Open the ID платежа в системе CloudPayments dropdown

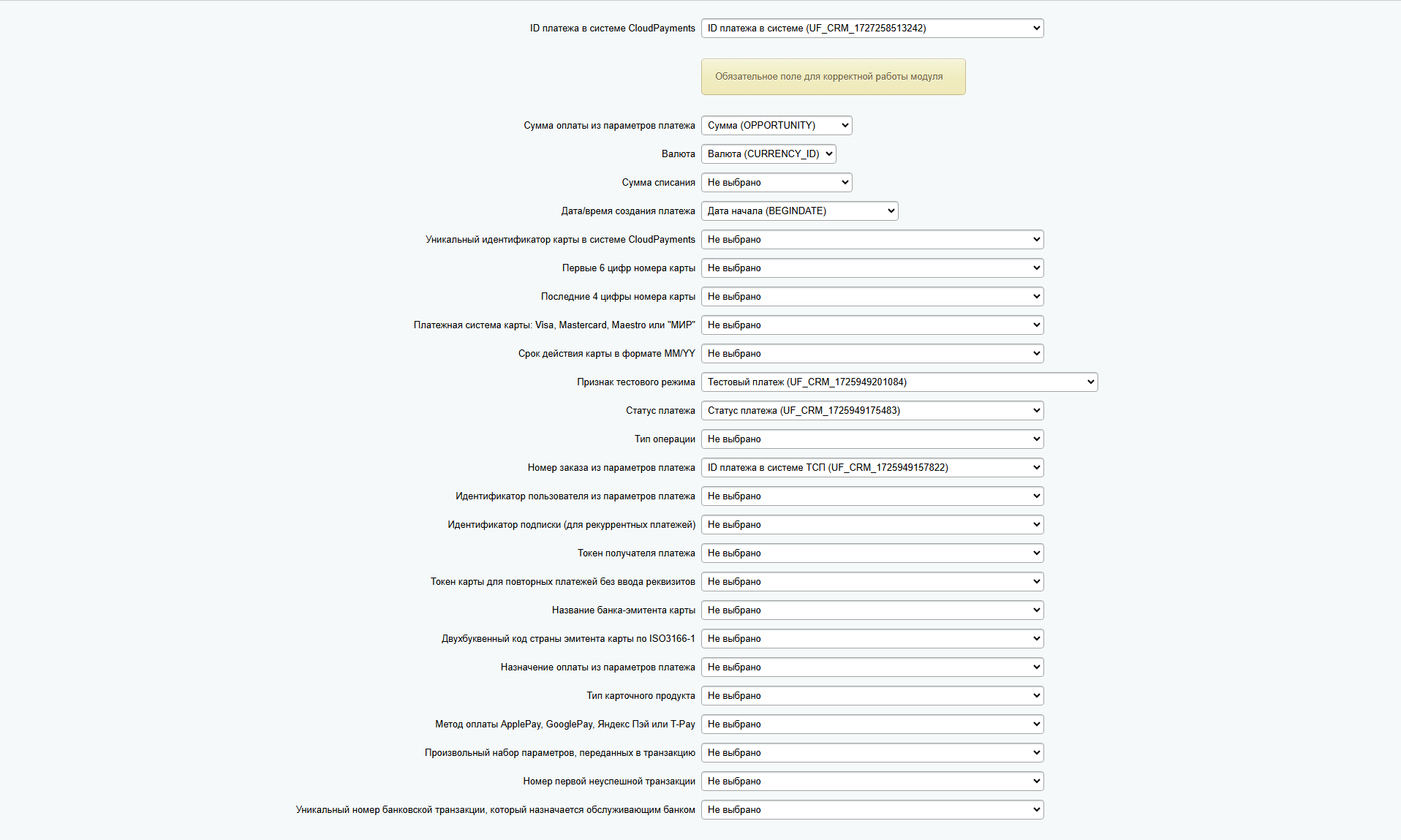point(872,28)
